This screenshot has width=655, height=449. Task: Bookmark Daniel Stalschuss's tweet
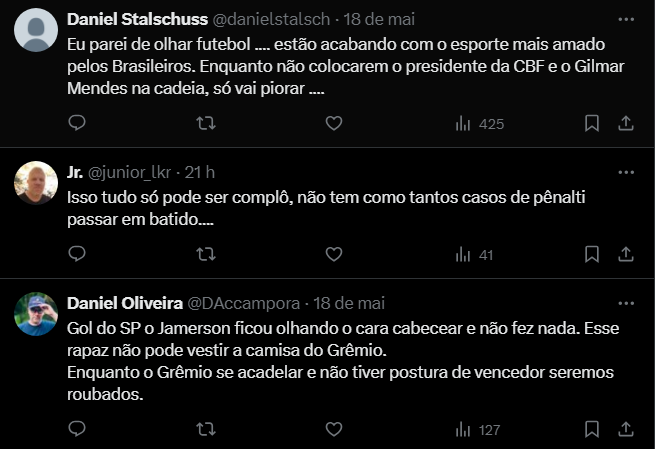click(x=592, y=123)
